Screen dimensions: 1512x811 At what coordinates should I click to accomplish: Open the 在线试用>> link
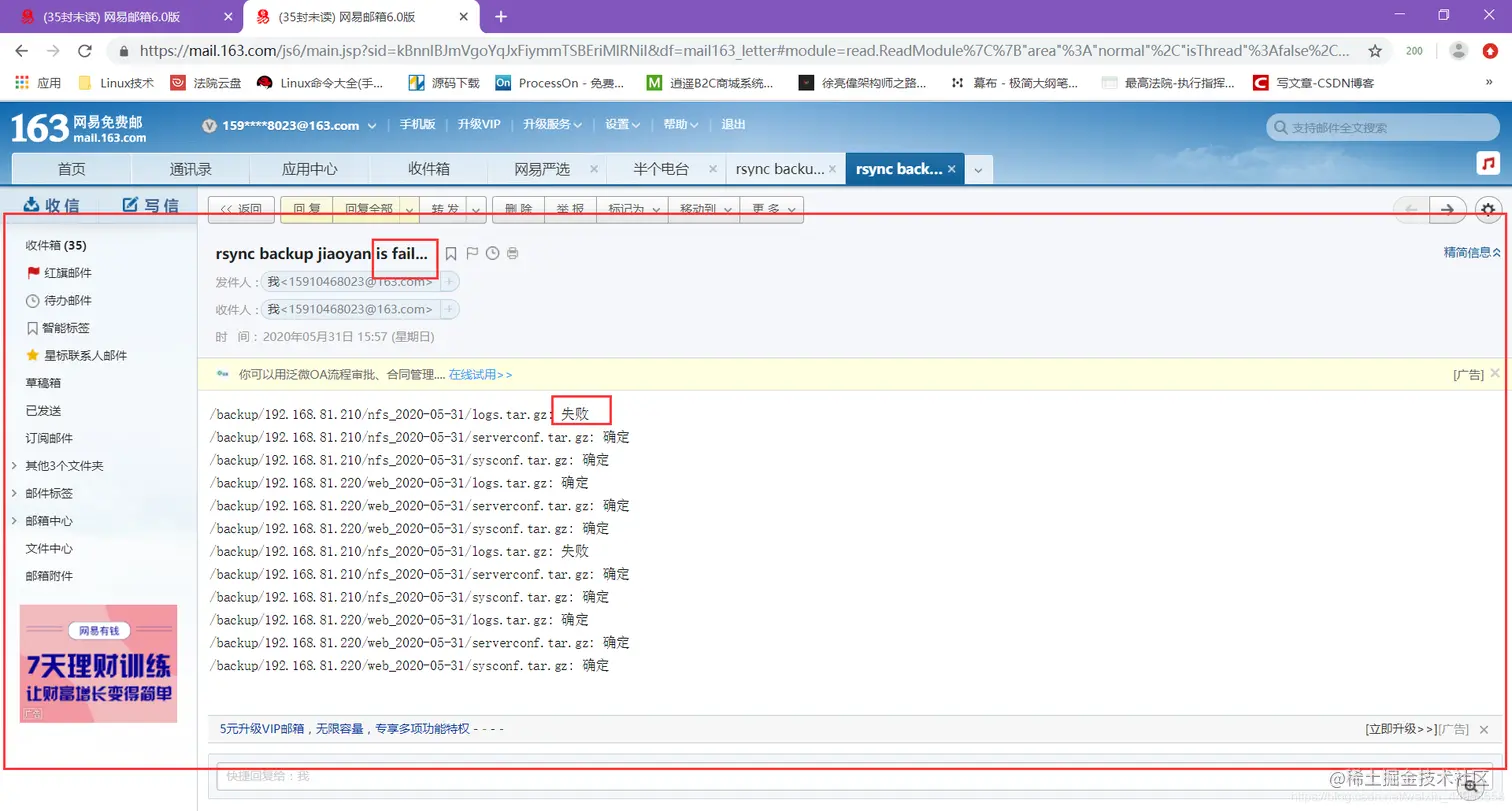coord(480,374)
